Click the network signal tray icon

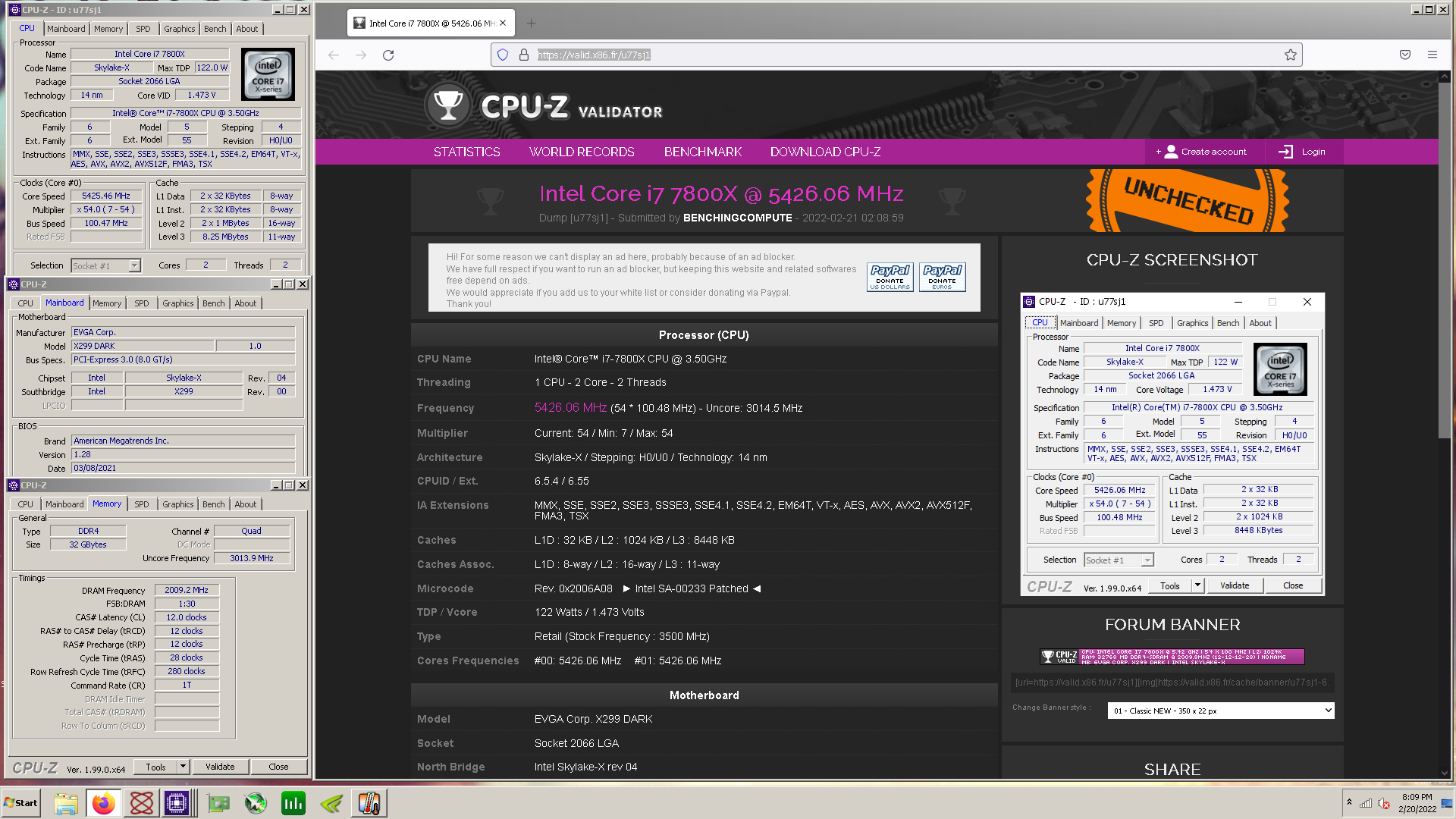1366,803
